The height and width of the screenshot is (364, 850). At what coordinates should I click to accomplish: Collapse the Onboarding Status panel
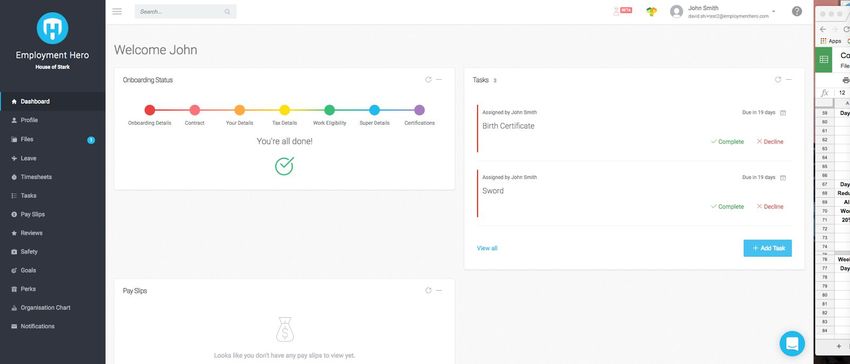click(439, 80)
